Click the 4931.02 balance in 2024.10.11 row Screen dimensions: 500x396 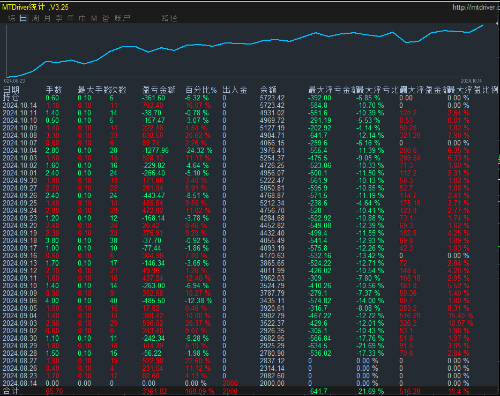(x=272, y=113)
